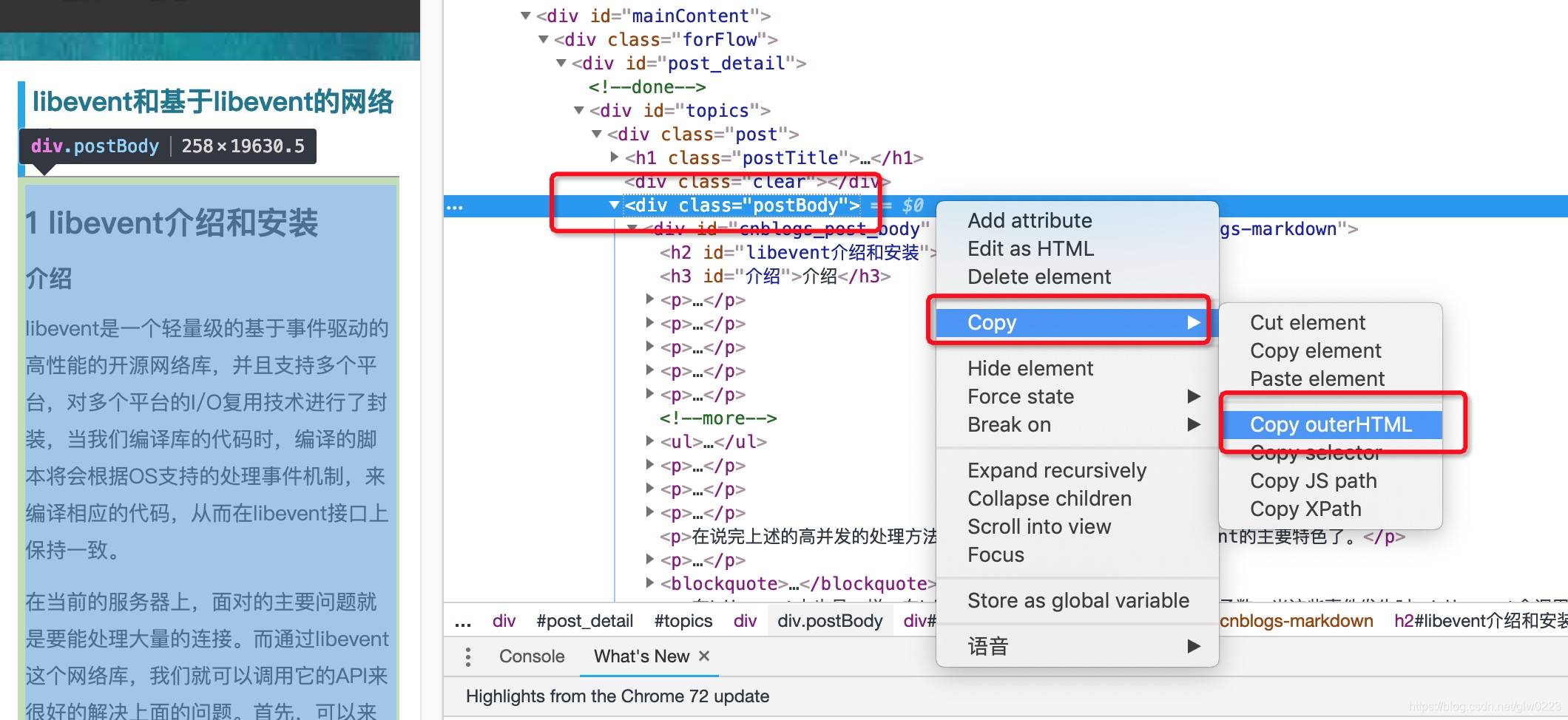Click the p node containing 在说完上述的高并发的处理方法

click(799, 536)
